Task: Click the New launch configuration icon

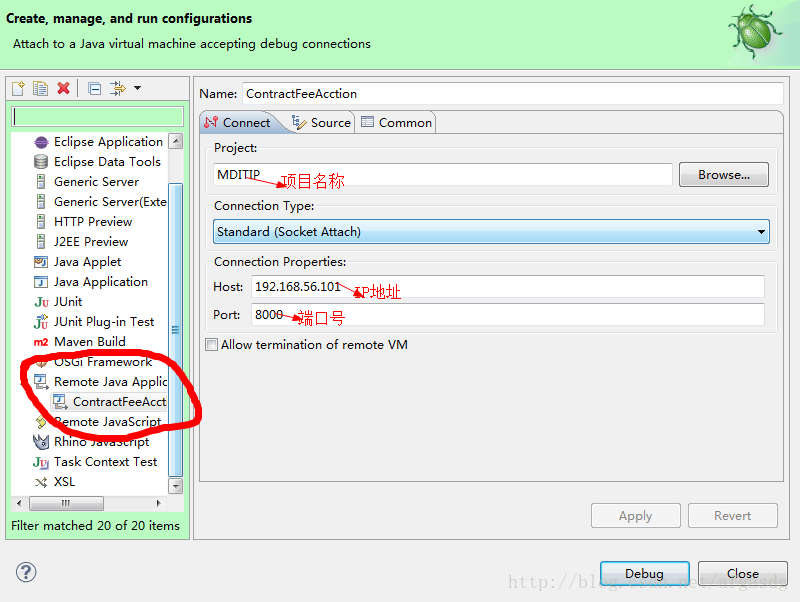Action: click(18, 88)
